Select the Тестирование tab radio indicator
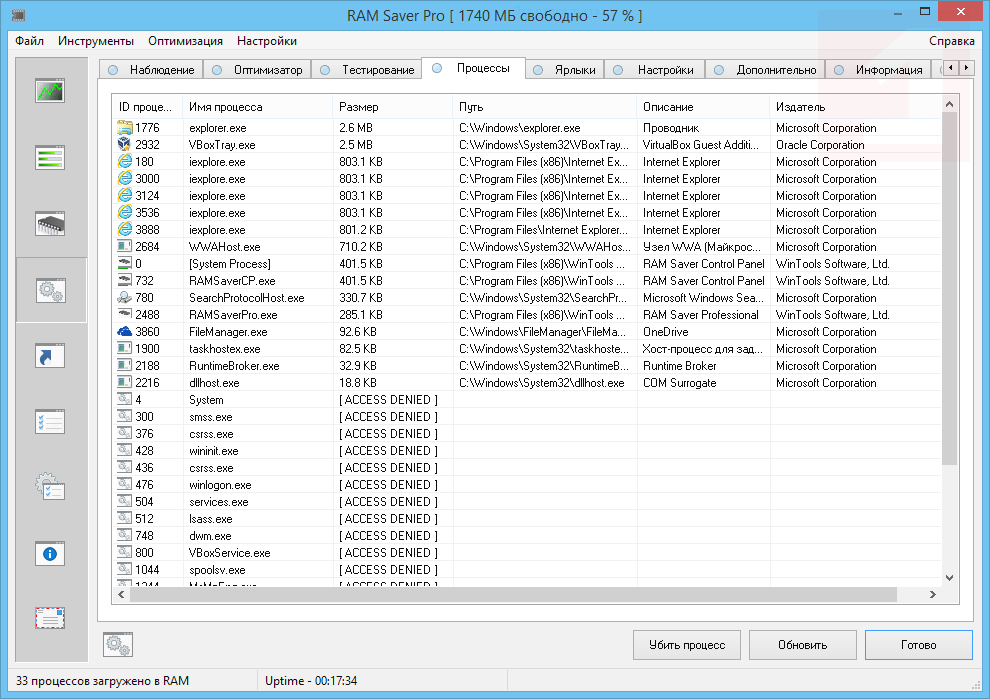 pos(325,70)
